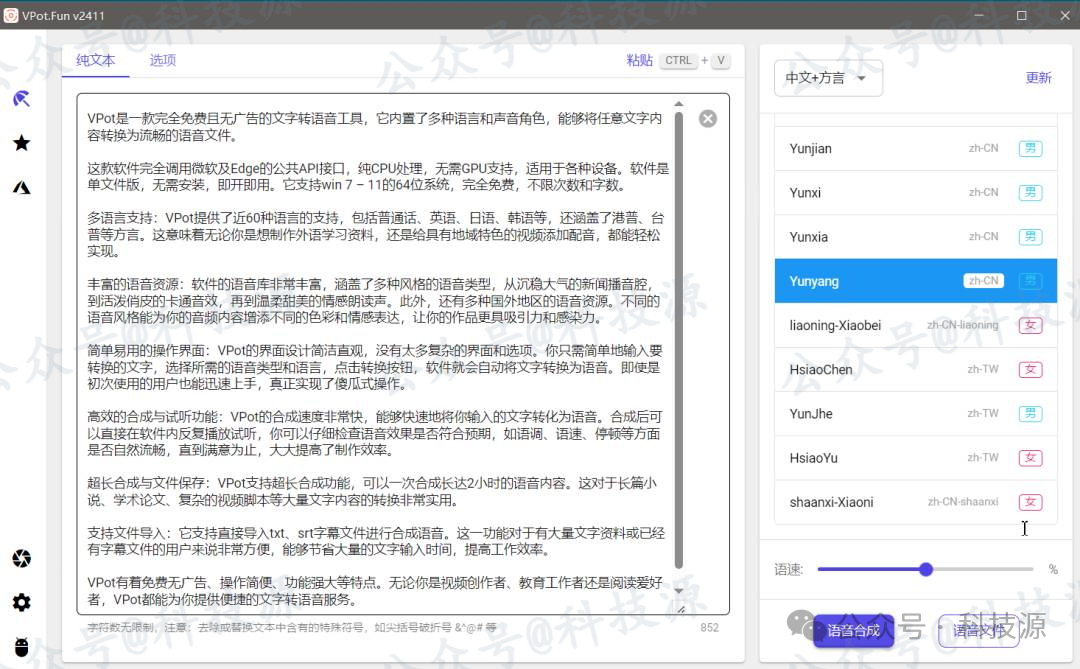
Task: Click the 女 gender badge on liaoning-Xiaobei row
Action: coord(1030,325)
